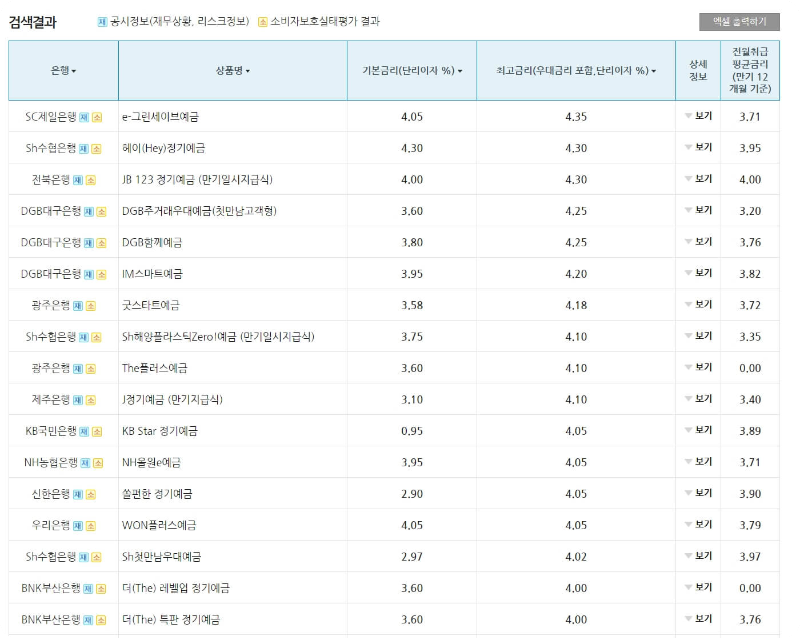Screen dimensions: 800x638
Task: Click the 3.58 base rate cell
Action: pos(412,305)
